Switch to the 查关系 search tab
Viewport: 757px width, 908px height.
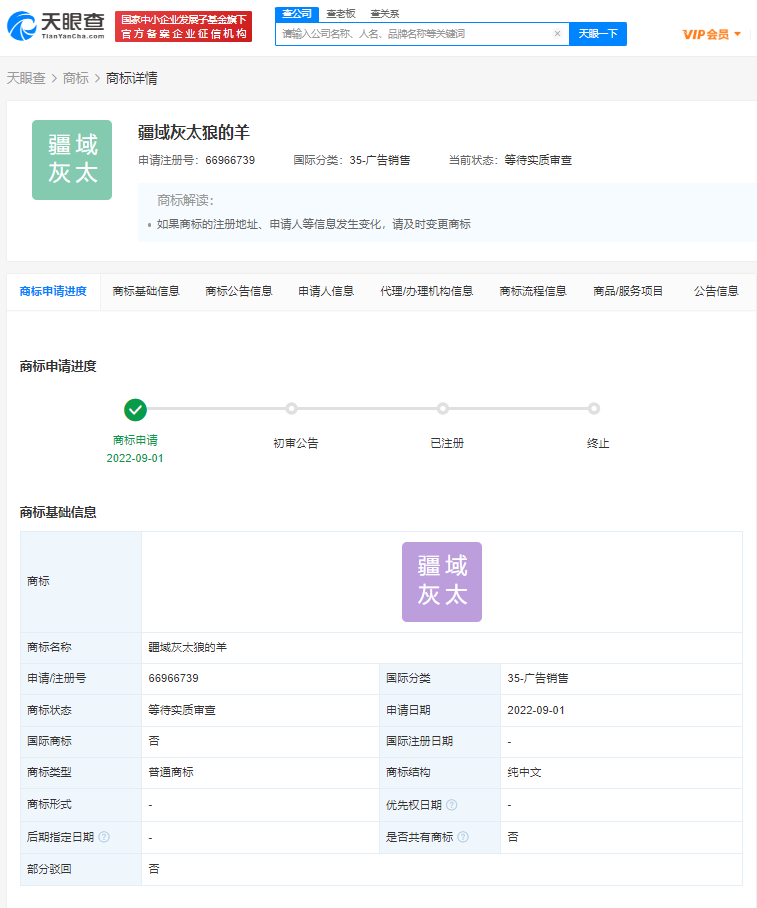(385, 14)
